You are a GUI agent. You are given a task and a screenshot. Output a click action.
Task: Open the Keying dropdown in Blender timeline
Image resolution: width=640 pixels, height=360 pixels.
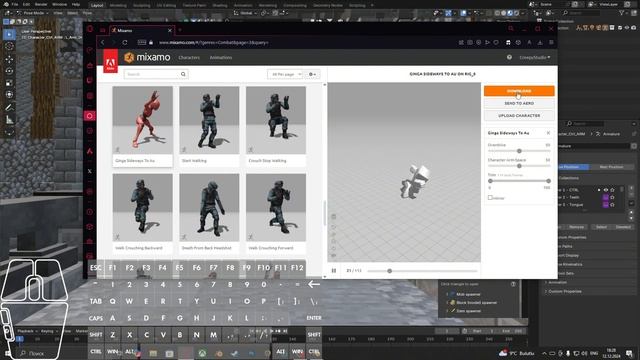coord(49,331)
